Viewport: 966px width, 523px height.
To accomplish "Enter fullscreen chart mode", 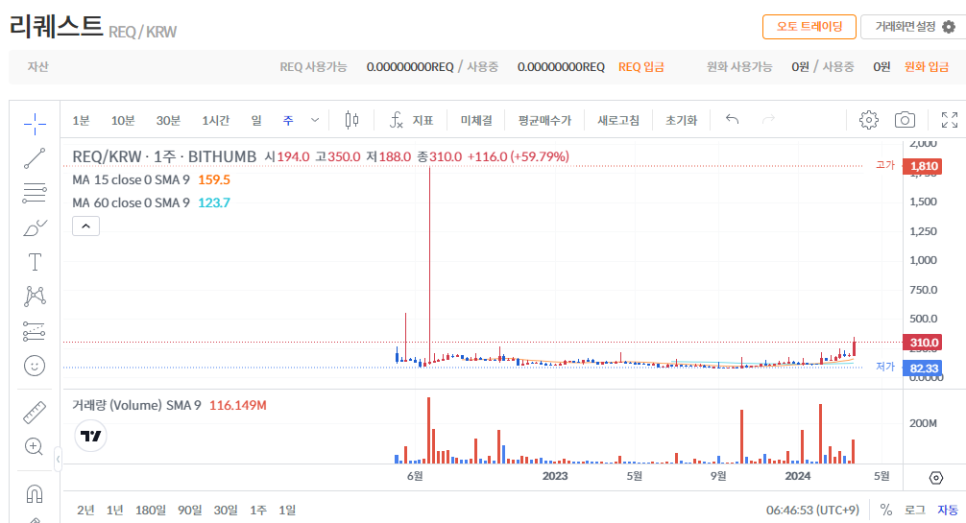I will click(949, 120).
